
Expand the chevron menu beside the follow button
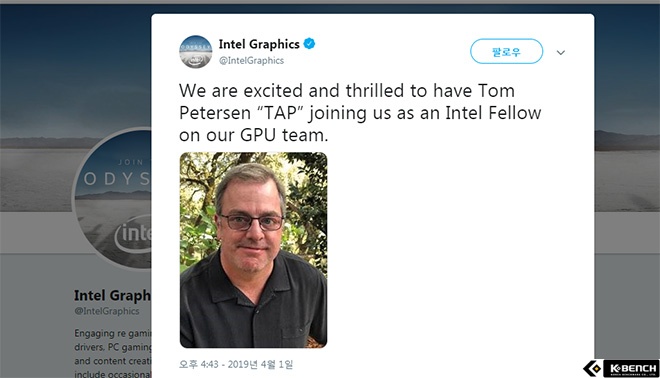tap(561, 53)
